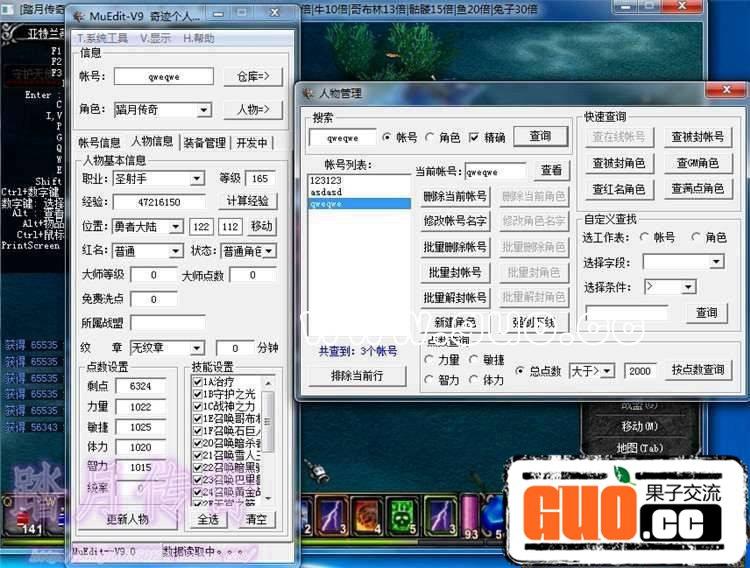Open the T.系统工具 menu
This screenshot has height=568, width=750.
[102, 38]
